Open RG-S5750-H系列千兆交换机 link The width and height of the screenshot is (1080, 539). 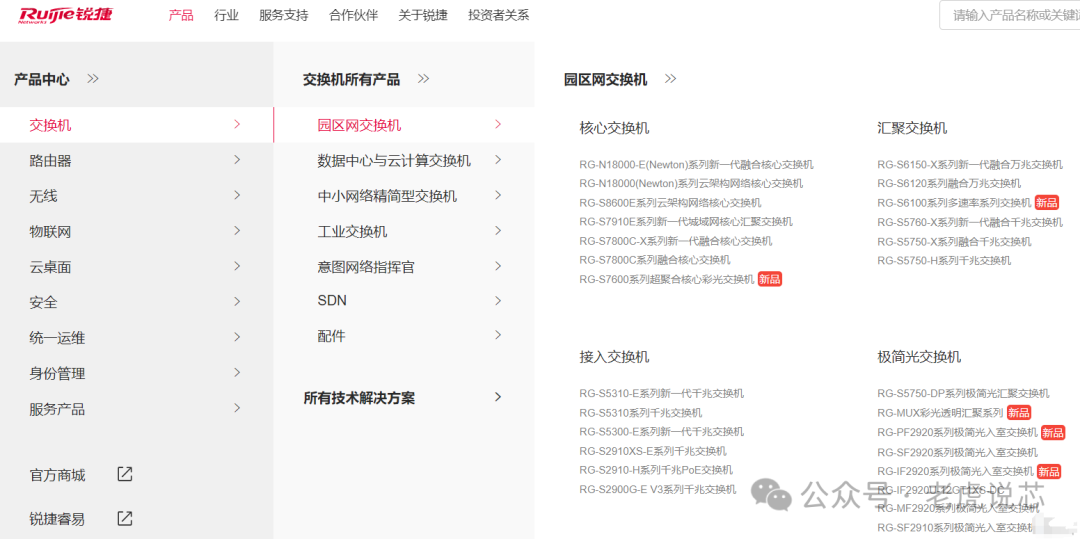point(944,260)
